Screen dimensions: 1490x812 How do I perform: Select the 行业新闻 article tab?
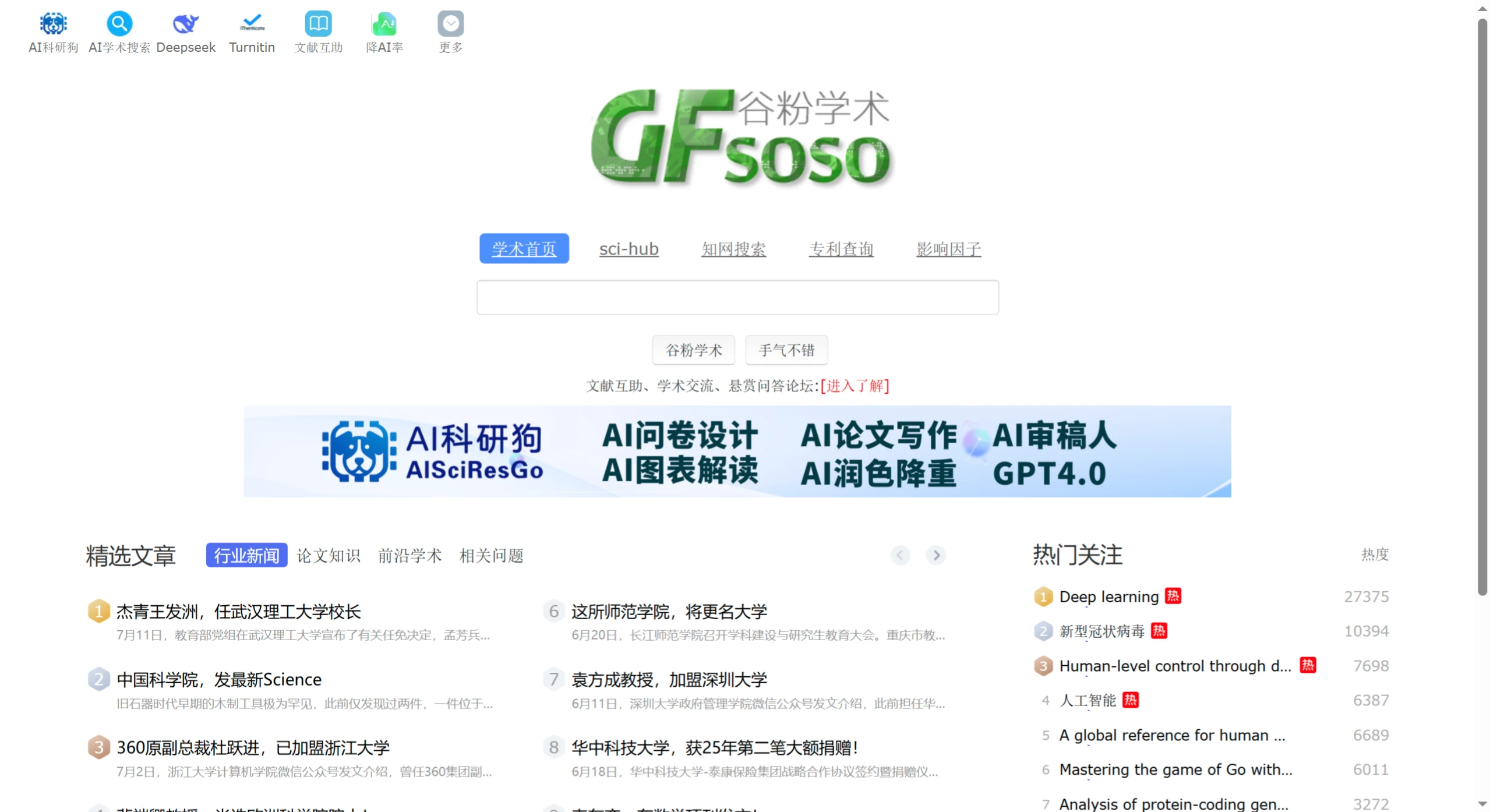(246, 555)
